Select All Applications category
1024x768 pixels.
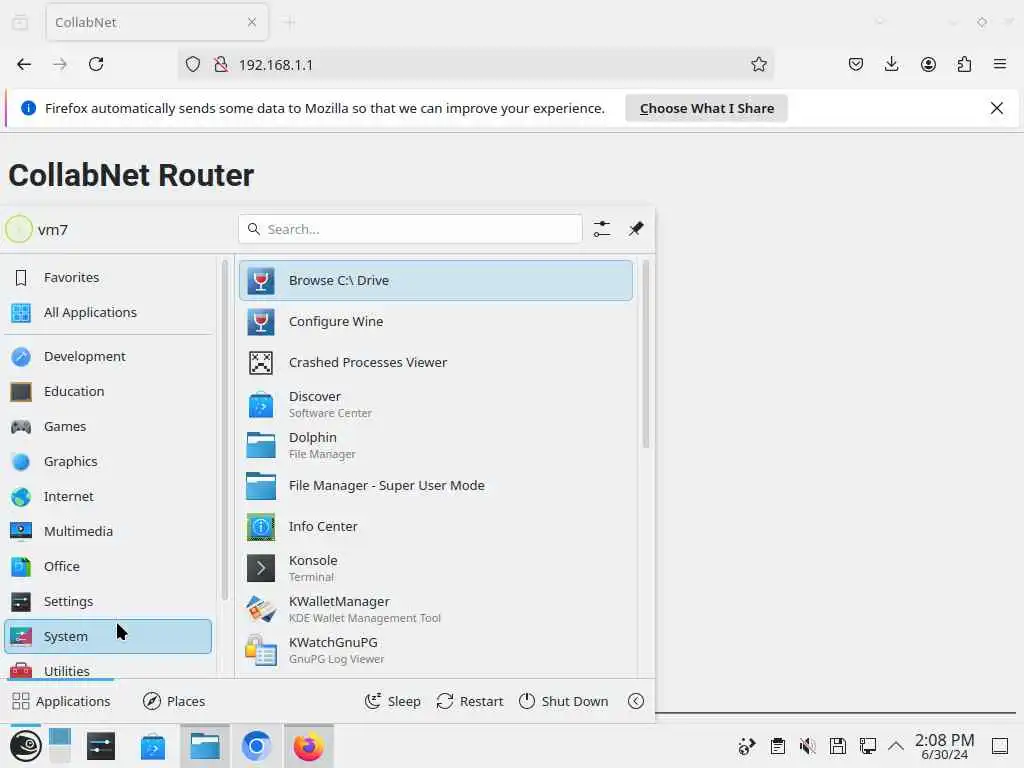point(108,313)
